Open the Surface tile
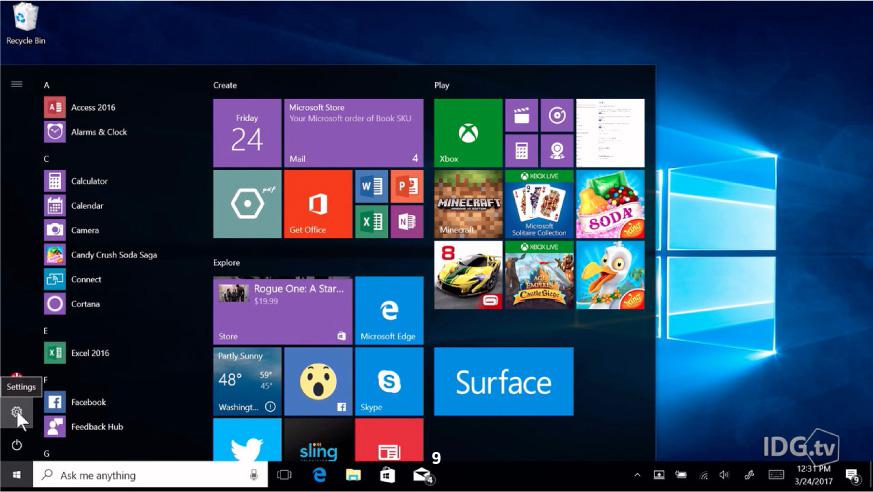The height and width of the screenshot is (492, 873). [504, 381]
